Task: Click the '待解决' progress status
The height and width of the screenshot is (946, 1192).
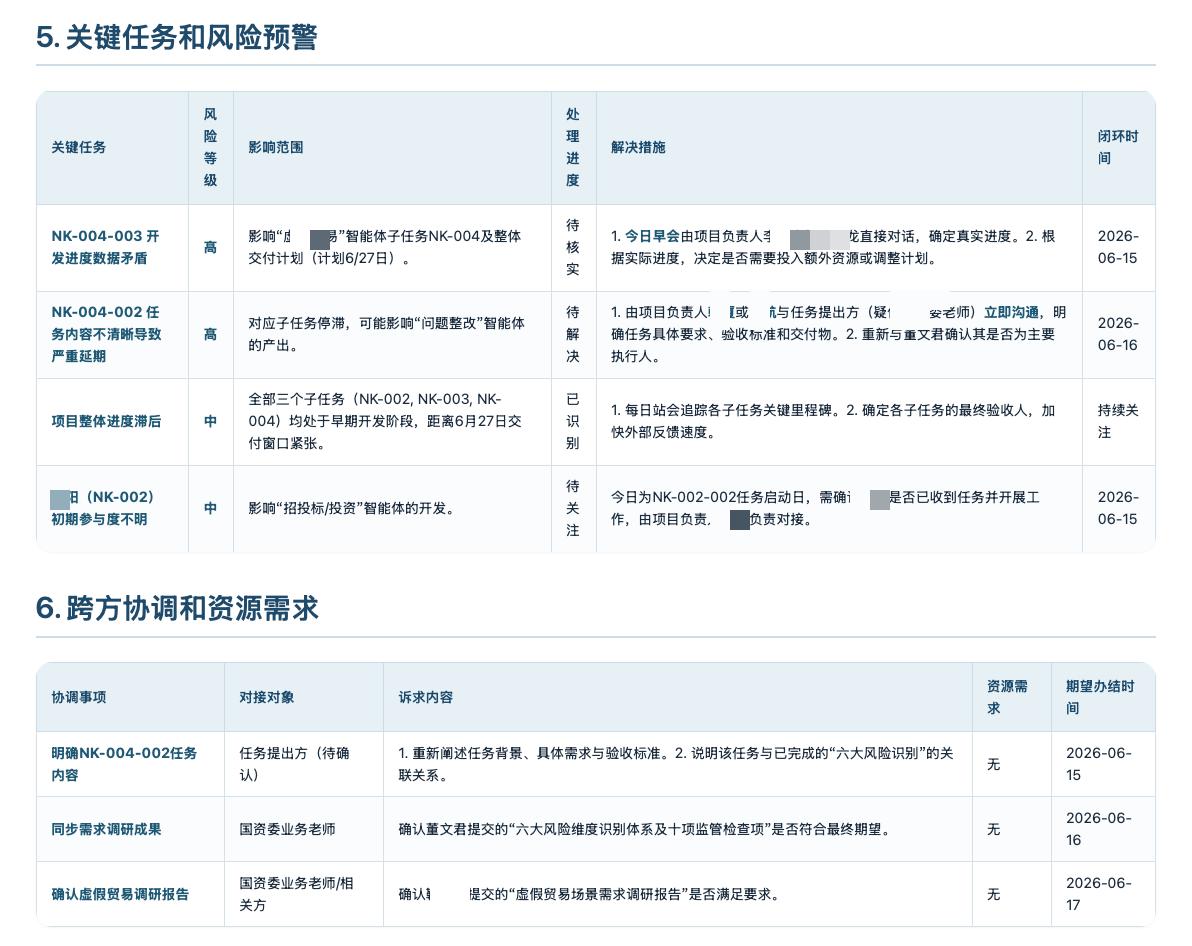Action: (x=573, y=334)
